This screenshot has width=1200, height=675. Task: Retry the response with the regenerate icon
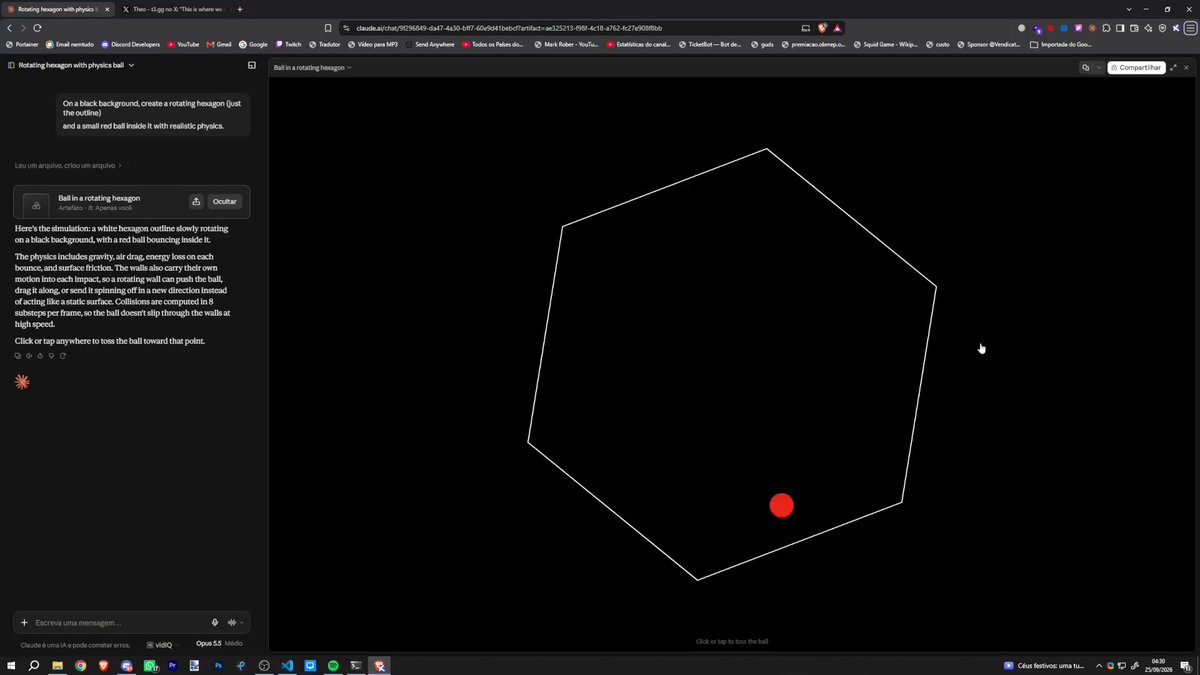pos(63,356)
